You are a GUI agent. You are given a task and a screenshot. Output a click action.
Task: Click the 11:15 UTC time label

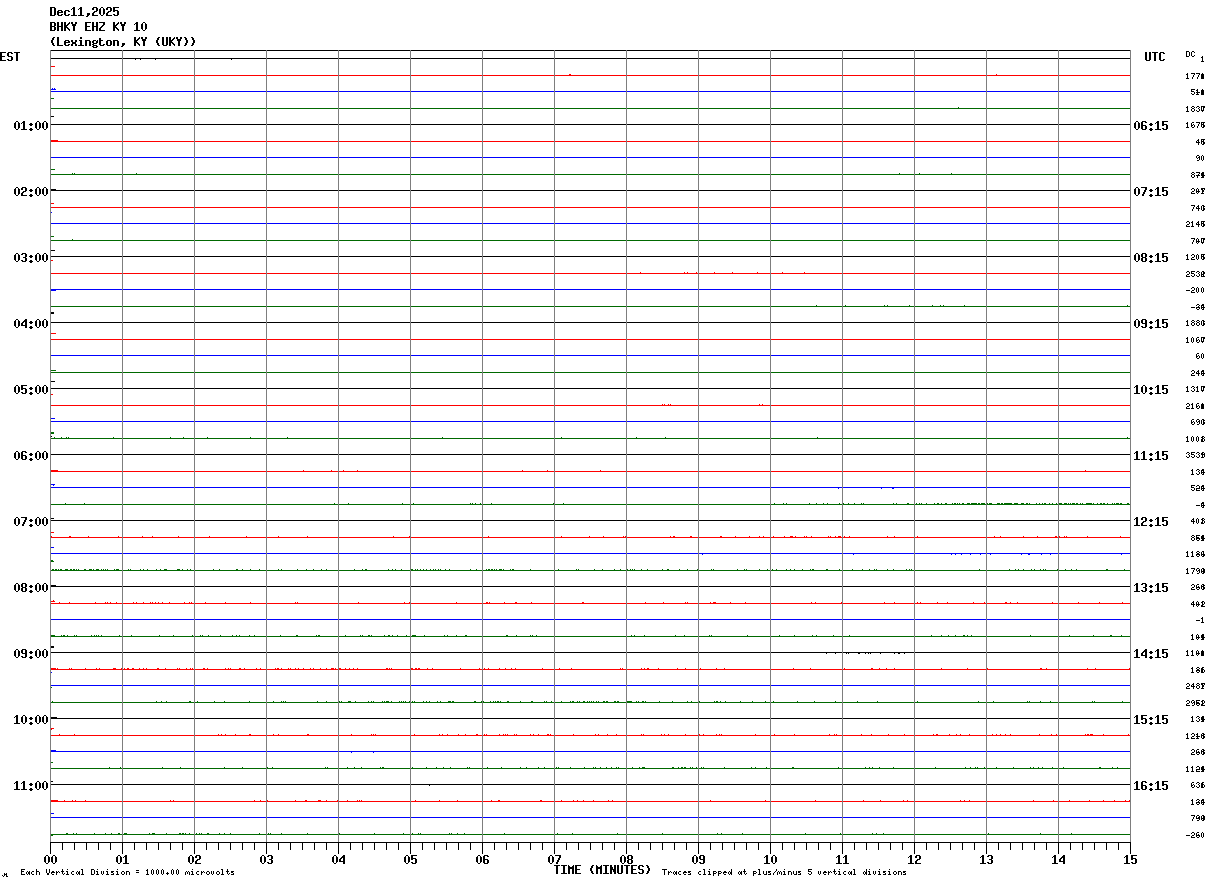(1151, 456)
